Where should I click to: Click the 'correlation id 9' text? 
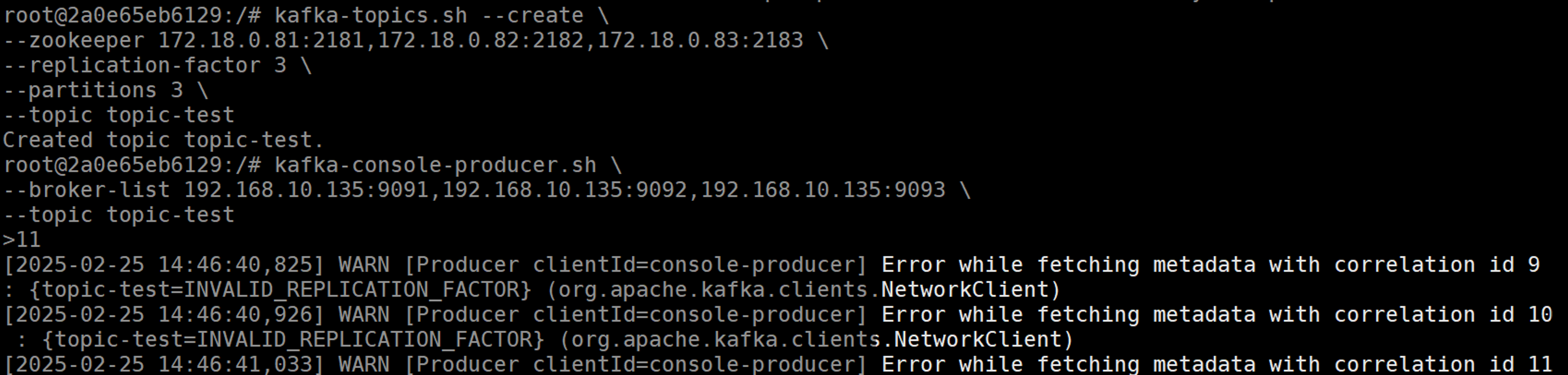[1437, 265]
